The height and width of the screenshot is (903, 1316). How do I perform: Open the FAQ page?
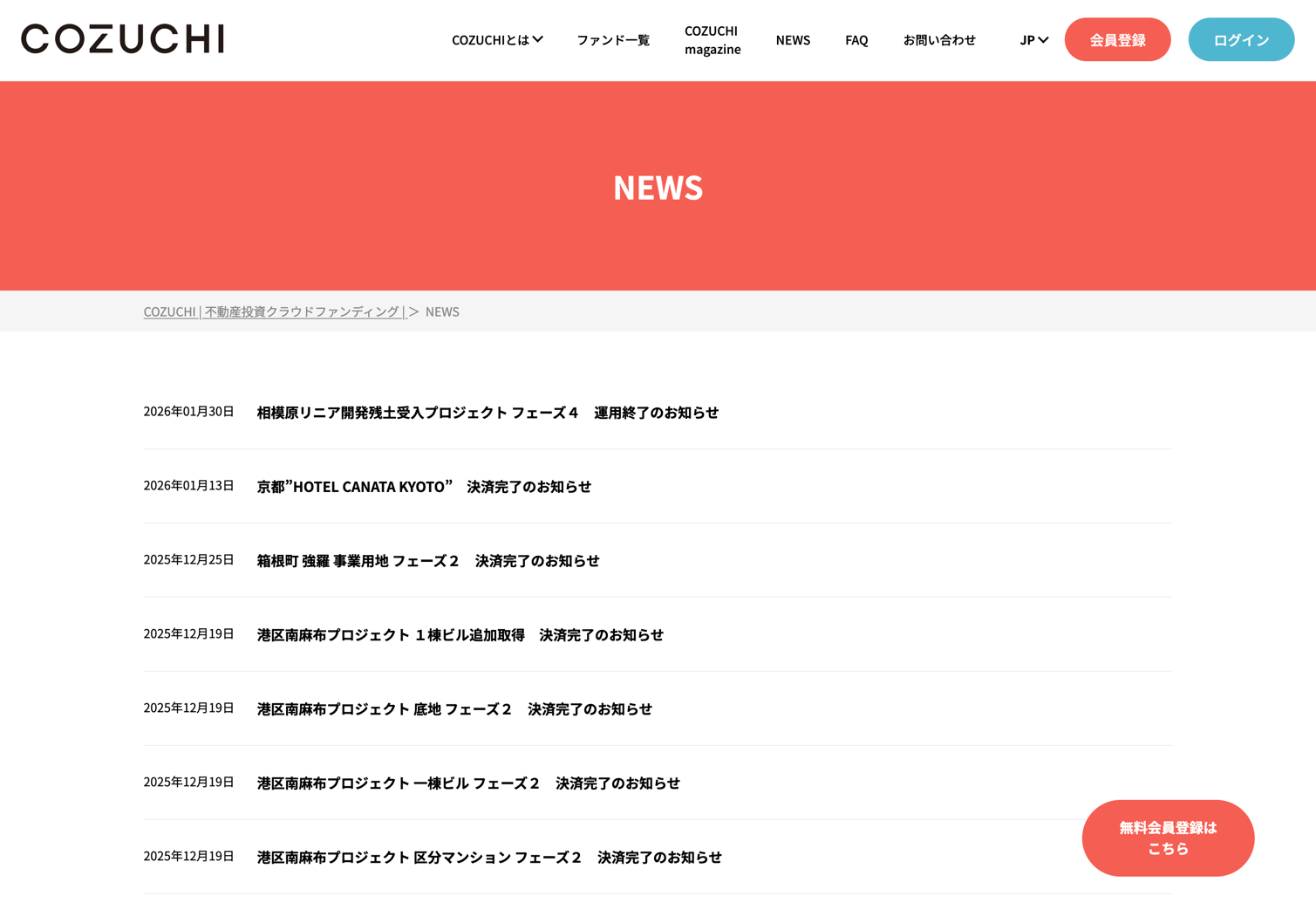[856, 40]
